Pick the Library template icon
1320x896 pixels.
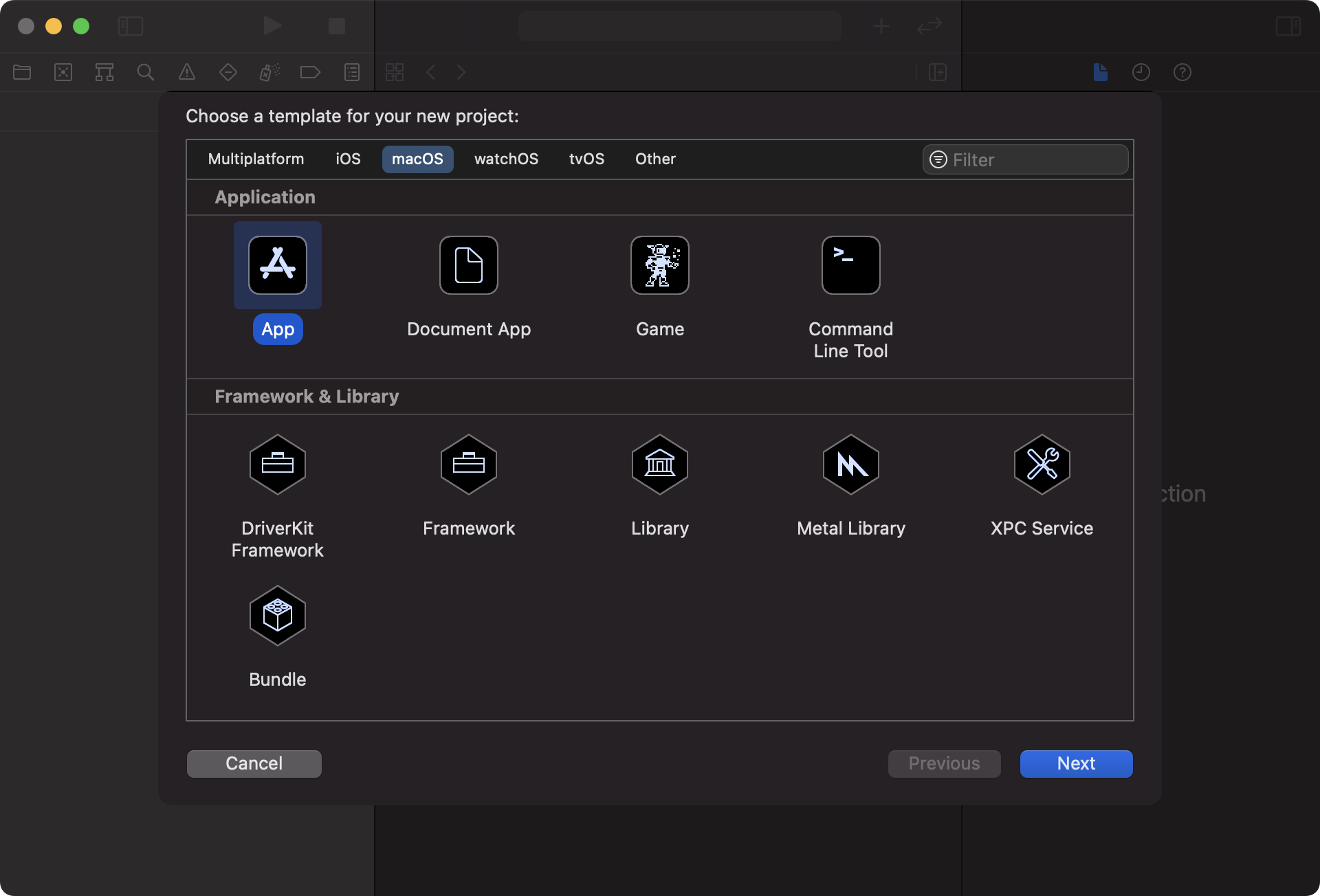(x=660, y=464)
